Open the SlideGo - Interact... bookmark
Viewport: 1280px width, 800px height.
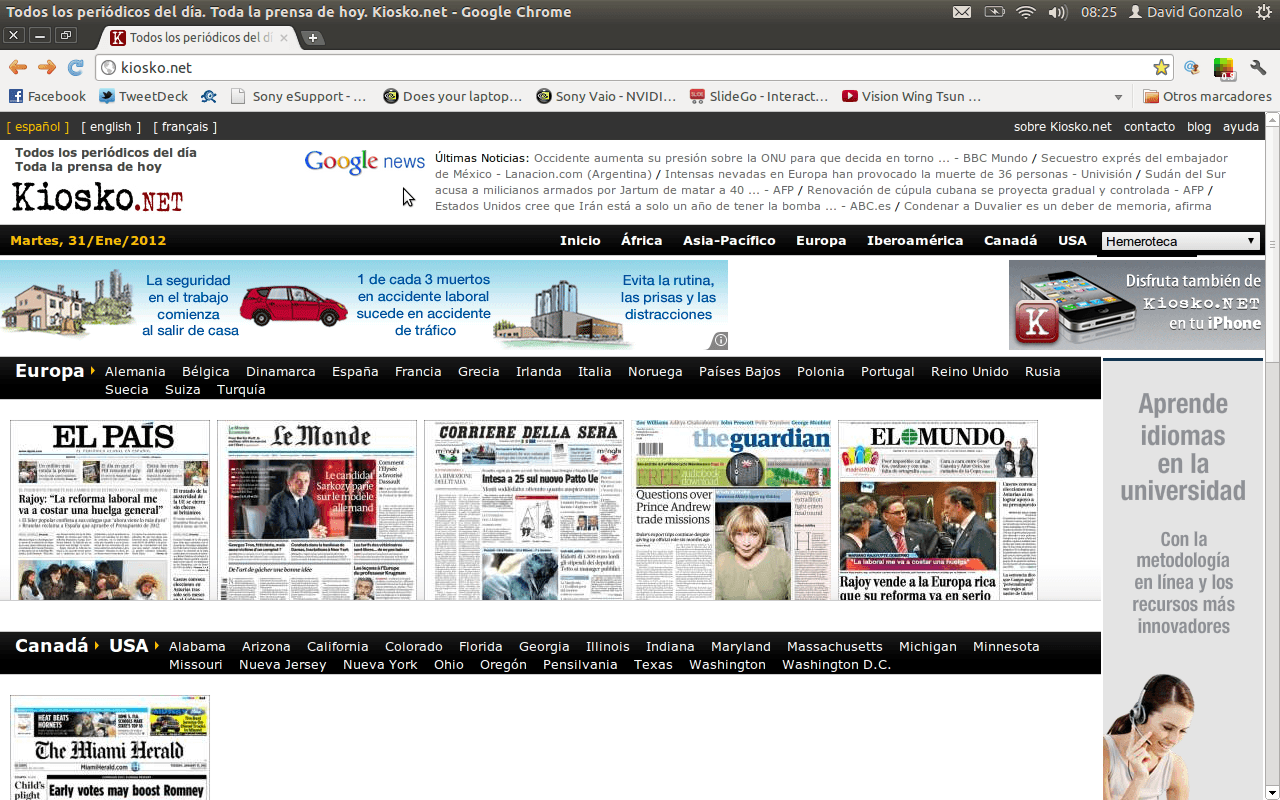pos(759,96)
